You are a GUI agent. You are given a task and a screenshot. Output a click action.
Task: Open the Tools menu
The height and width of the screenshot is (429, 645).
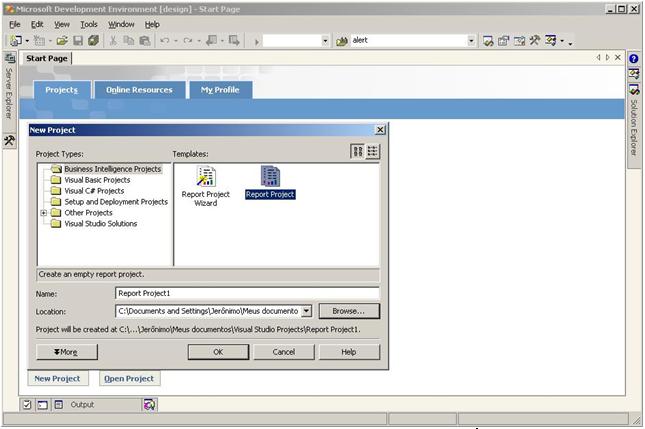pyautogui.click(x=89, y=24)
